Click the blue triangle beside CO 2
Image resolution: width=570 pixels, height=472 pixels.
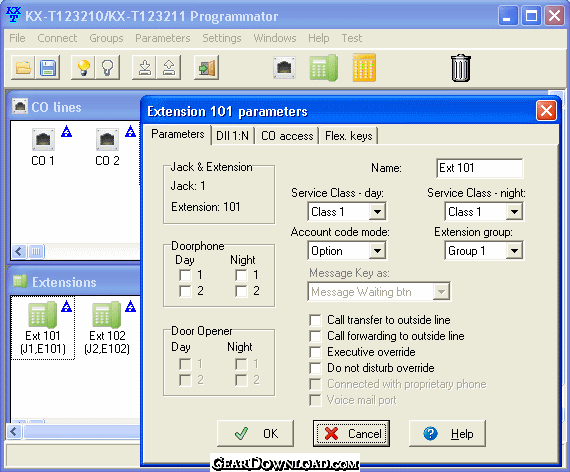[131, 131]
